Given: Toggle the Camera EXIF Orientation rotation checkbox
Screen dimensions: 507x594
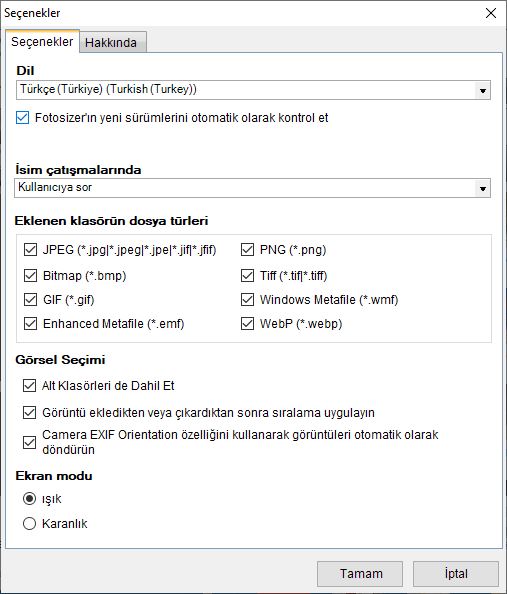Looking at the screenshot, I should pyautogui.click(x=30, y=442).
